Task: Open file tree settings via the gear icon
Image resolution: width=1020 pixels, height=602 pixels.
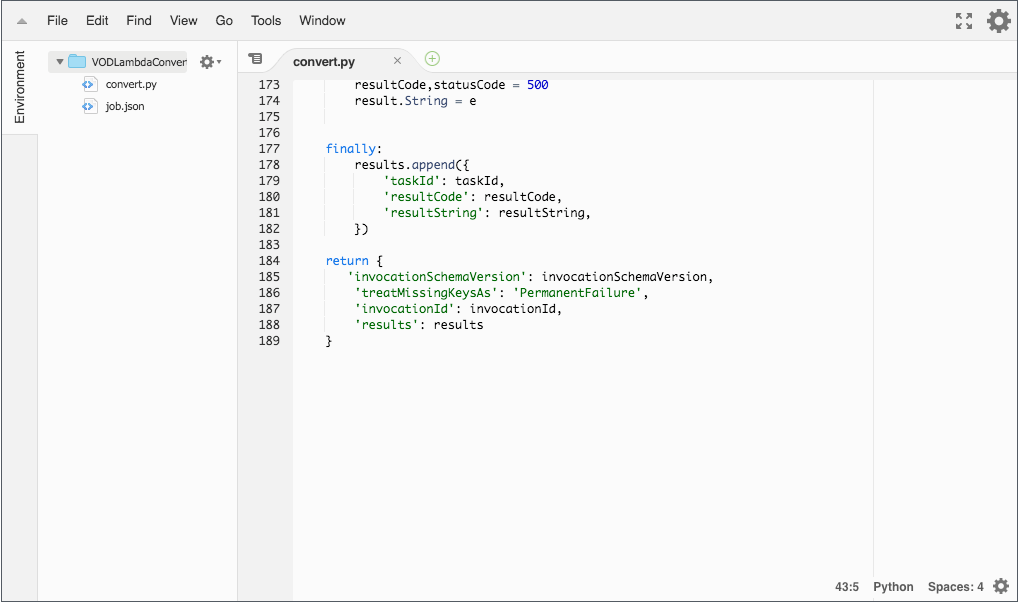Action: pos(207,61)
